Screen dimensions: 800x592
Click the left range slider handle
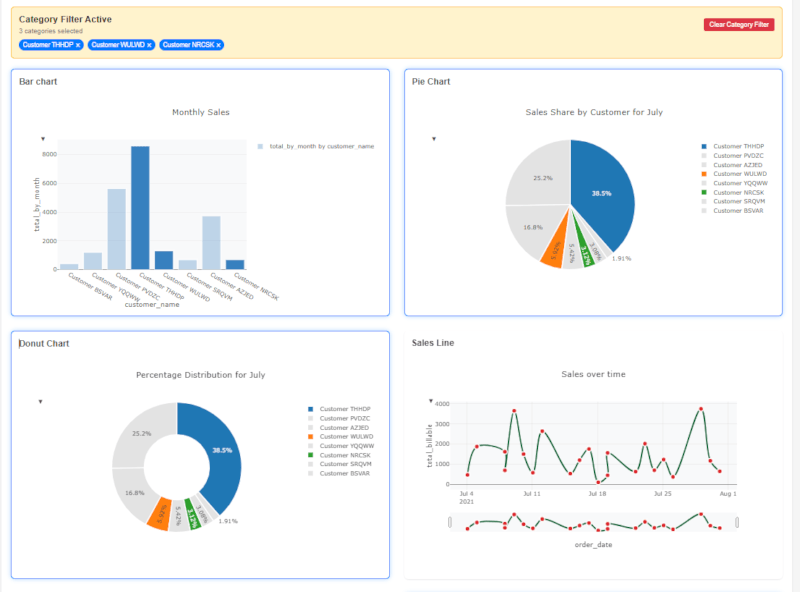coord(450,522)
